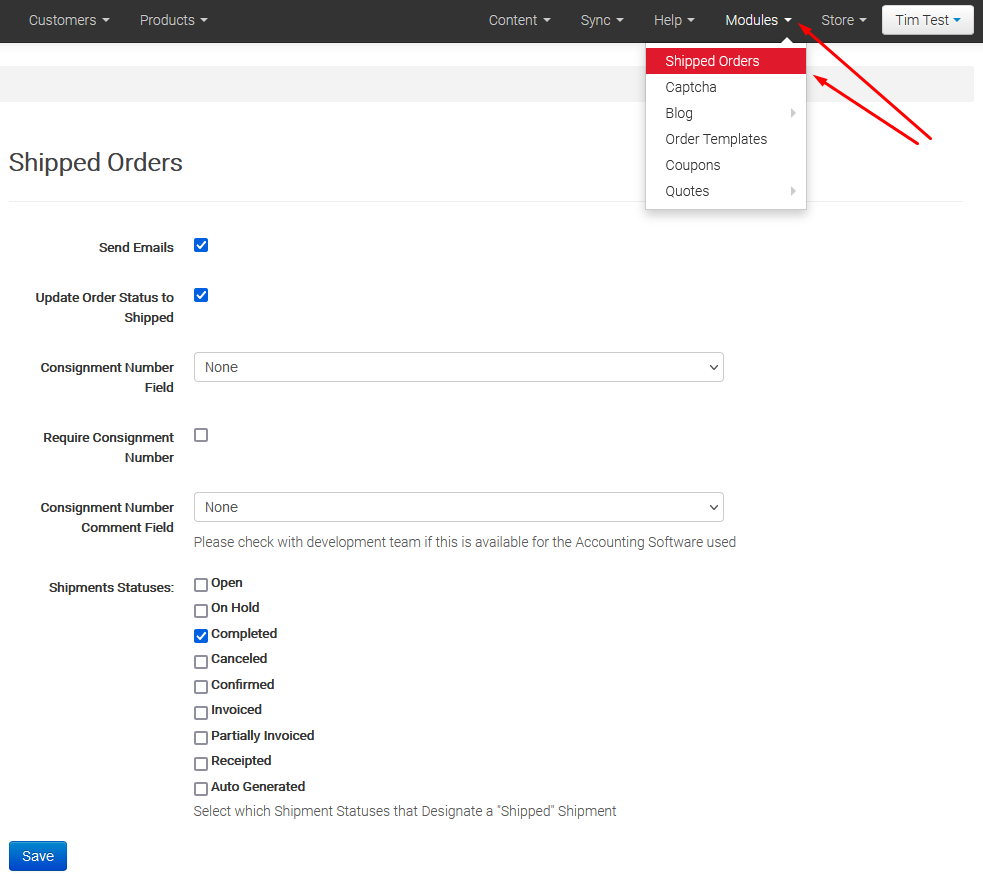This screenshot has width=983, height=876.
Task: Open the Consignment Number Field dropdown
Action: (458, 367)
